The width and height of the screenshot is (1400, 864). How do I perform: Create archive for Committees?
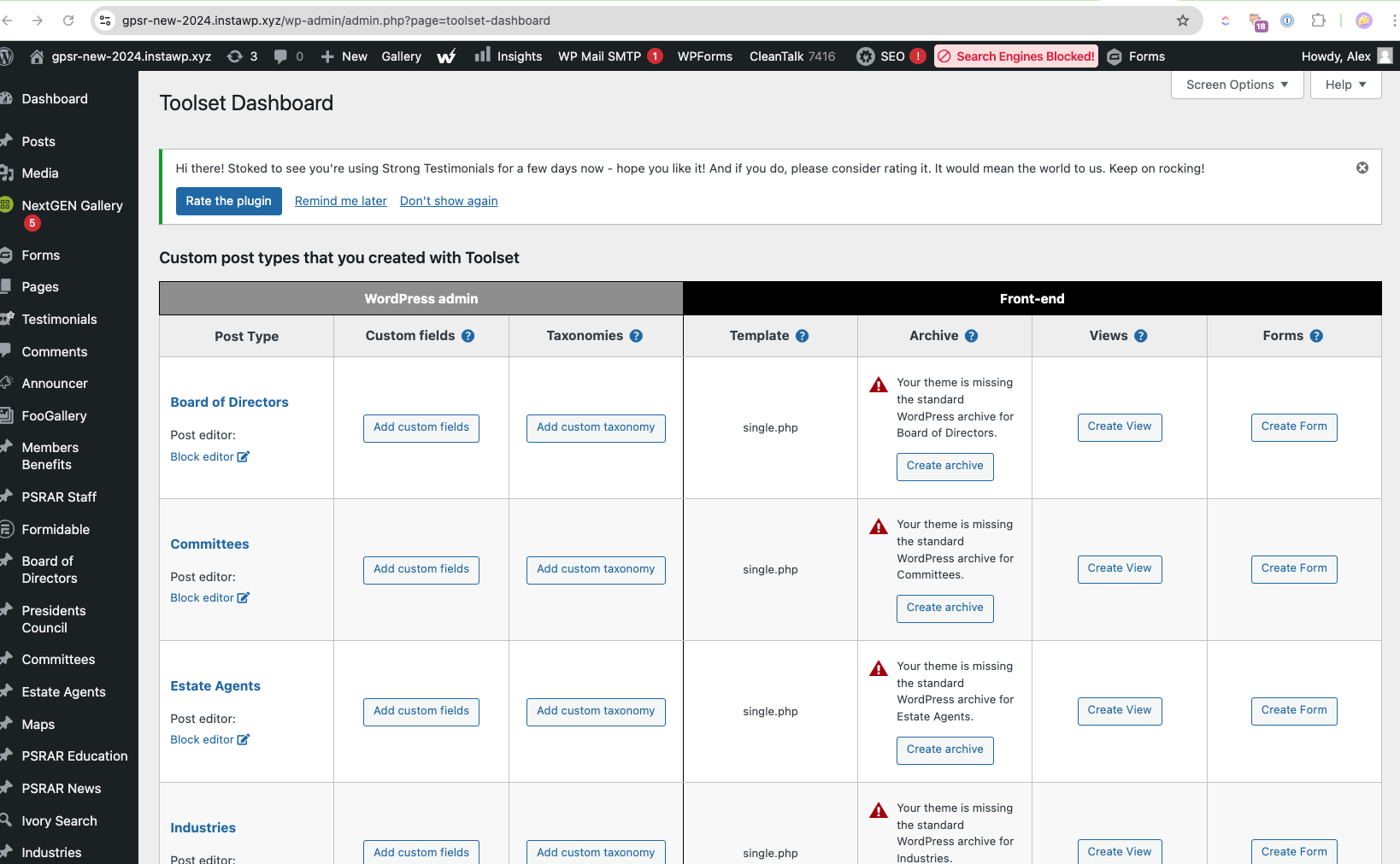[945, 608]
